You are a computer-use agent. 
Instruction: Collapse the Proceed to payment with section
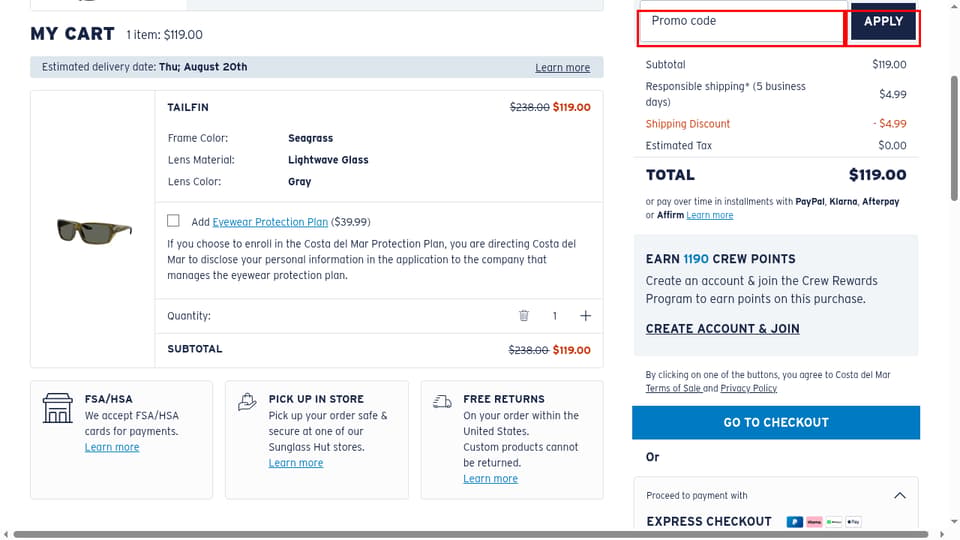tap(899, 495)
